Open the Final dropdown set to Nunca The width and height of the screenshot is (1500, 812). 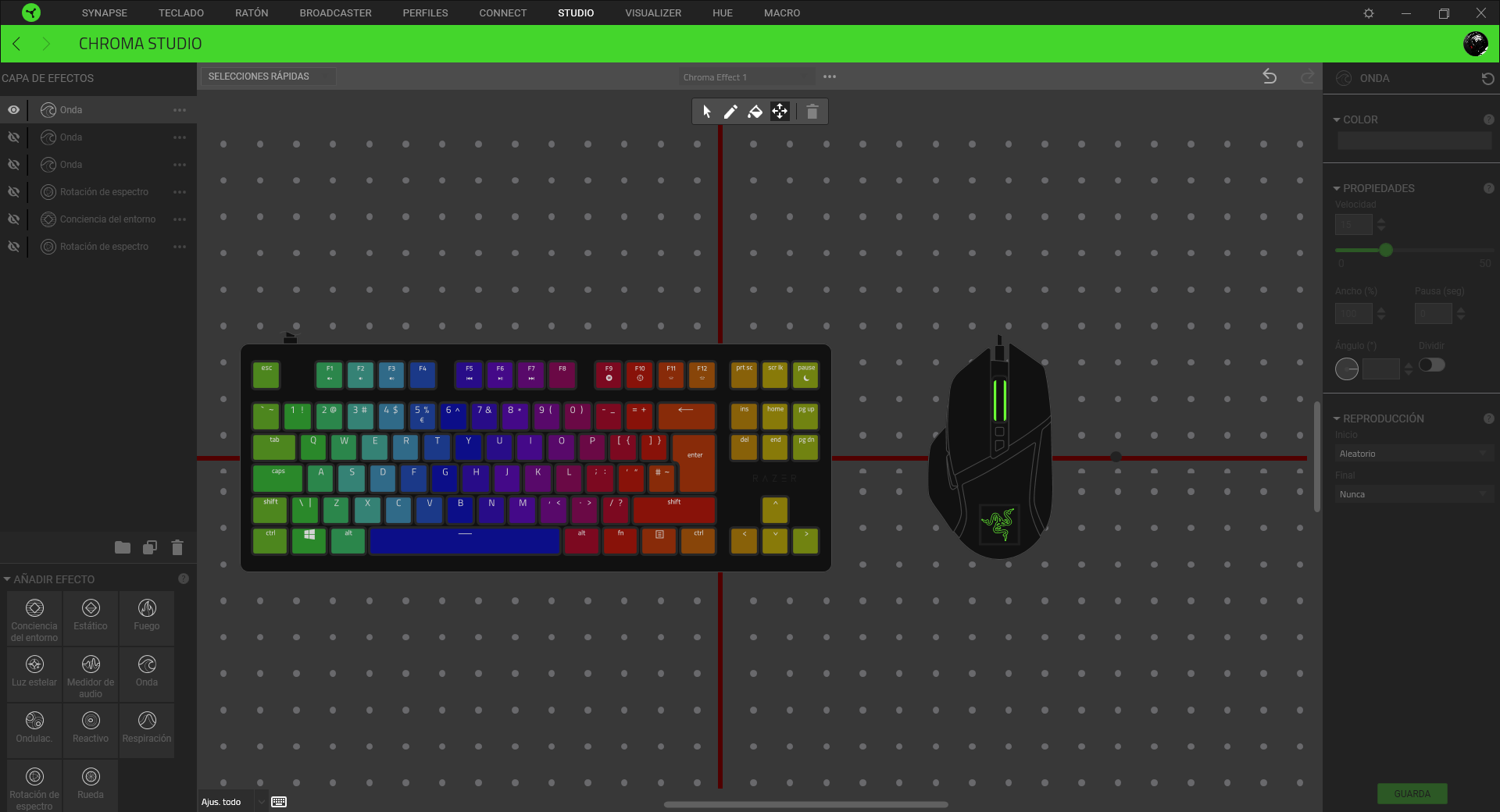coord(1414,494)
